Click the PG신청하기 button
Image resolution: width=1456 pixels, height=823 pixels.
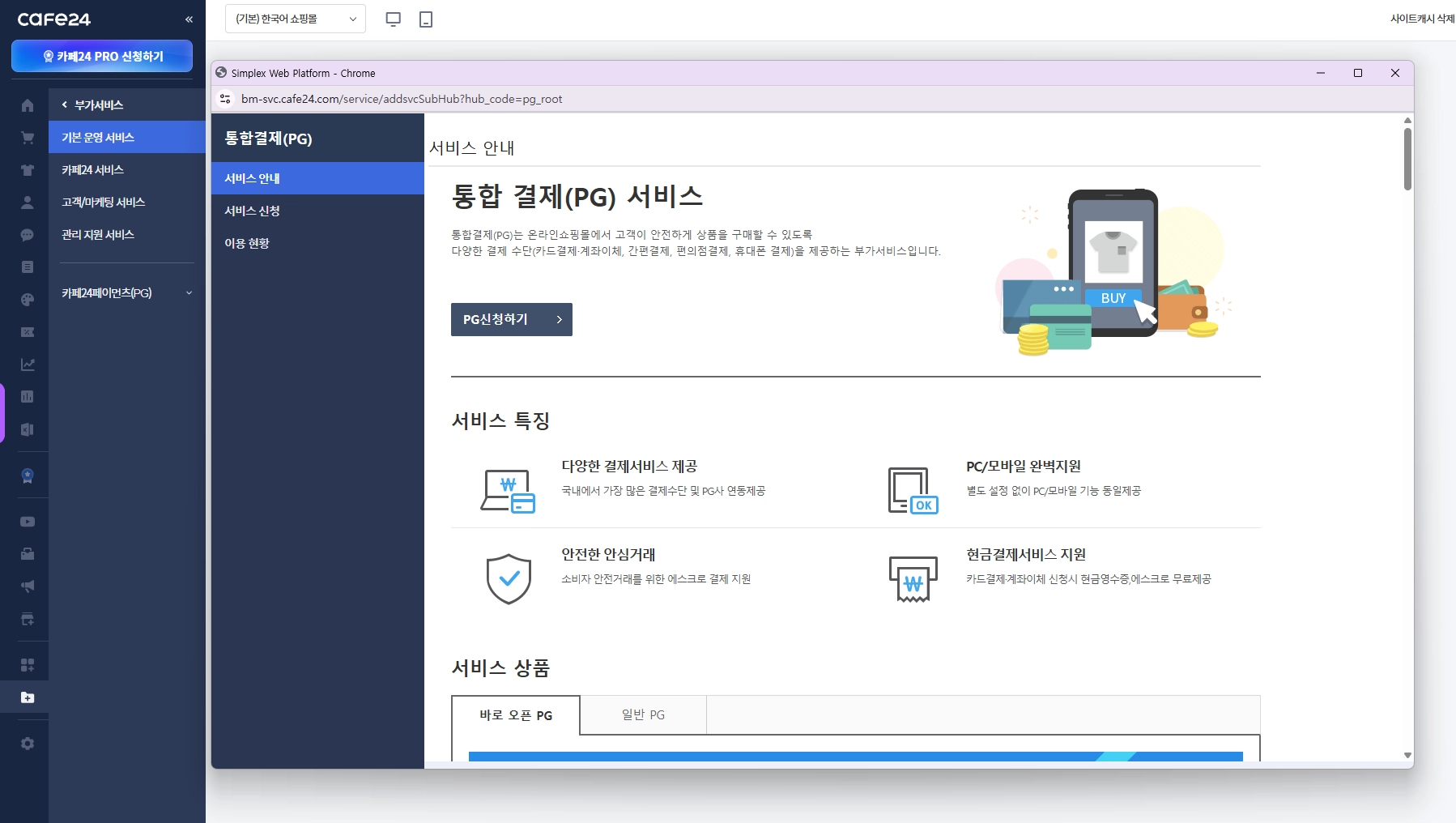coord(512,319)
